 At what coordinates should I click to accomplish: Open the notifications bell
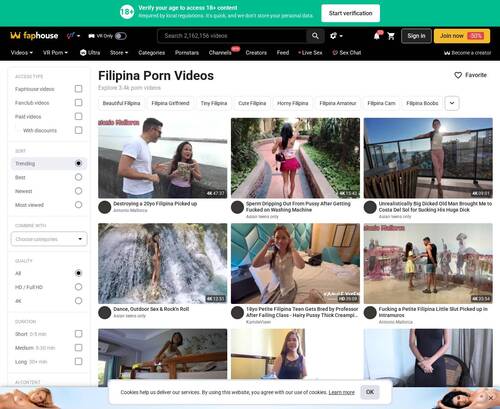(377, 36)
